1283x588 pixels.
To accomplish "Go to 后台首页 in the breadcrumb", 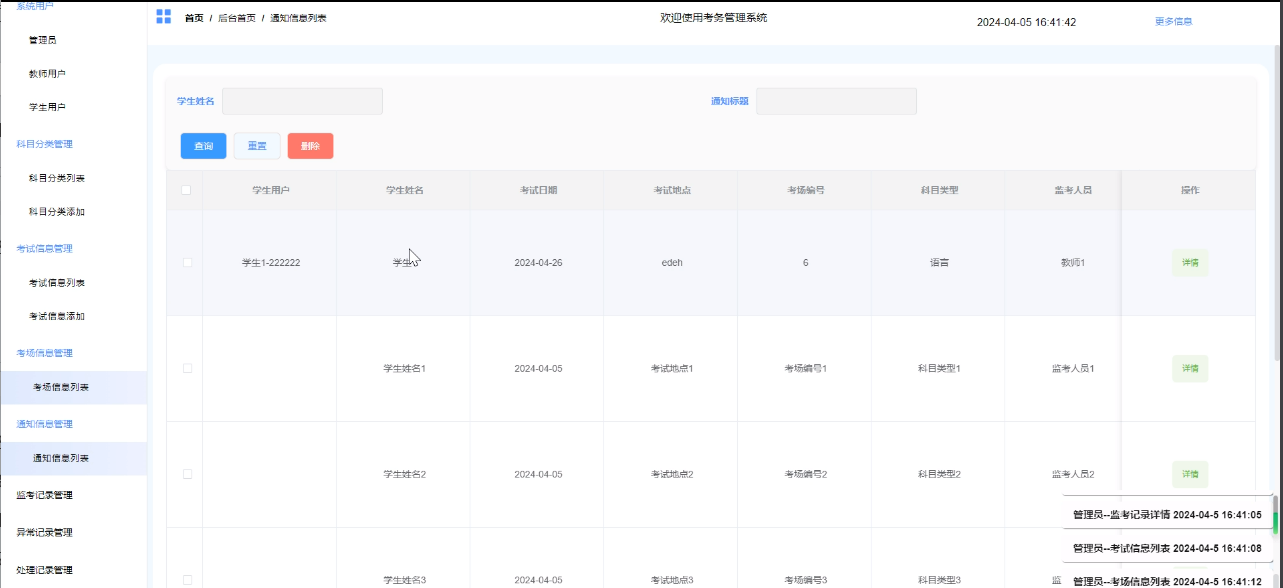I will 237,18.
